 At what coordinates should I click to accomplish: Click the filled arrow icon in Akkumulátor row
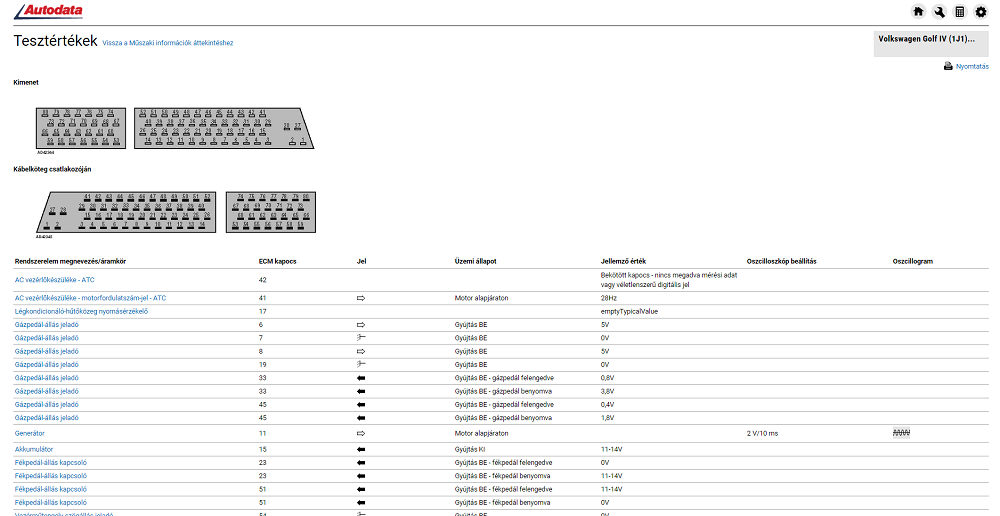point(361,449)
